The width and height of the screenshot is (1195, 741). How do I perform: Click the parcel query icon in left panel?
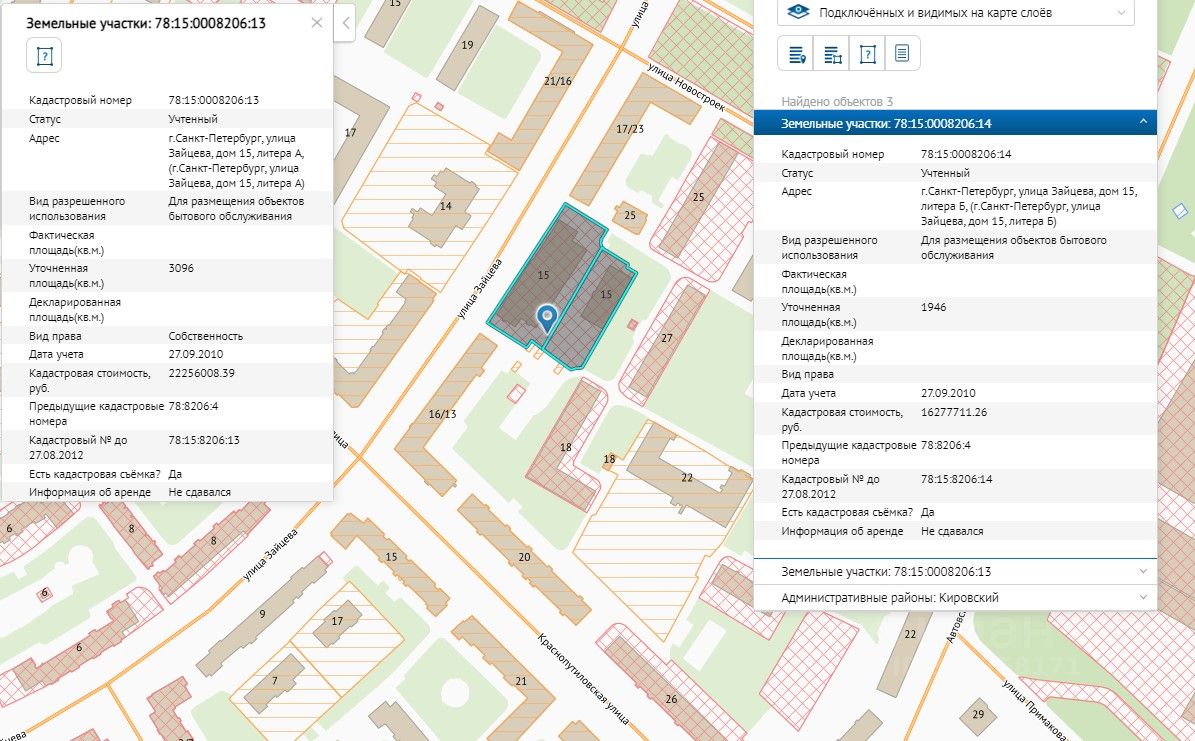coord(44,55)
